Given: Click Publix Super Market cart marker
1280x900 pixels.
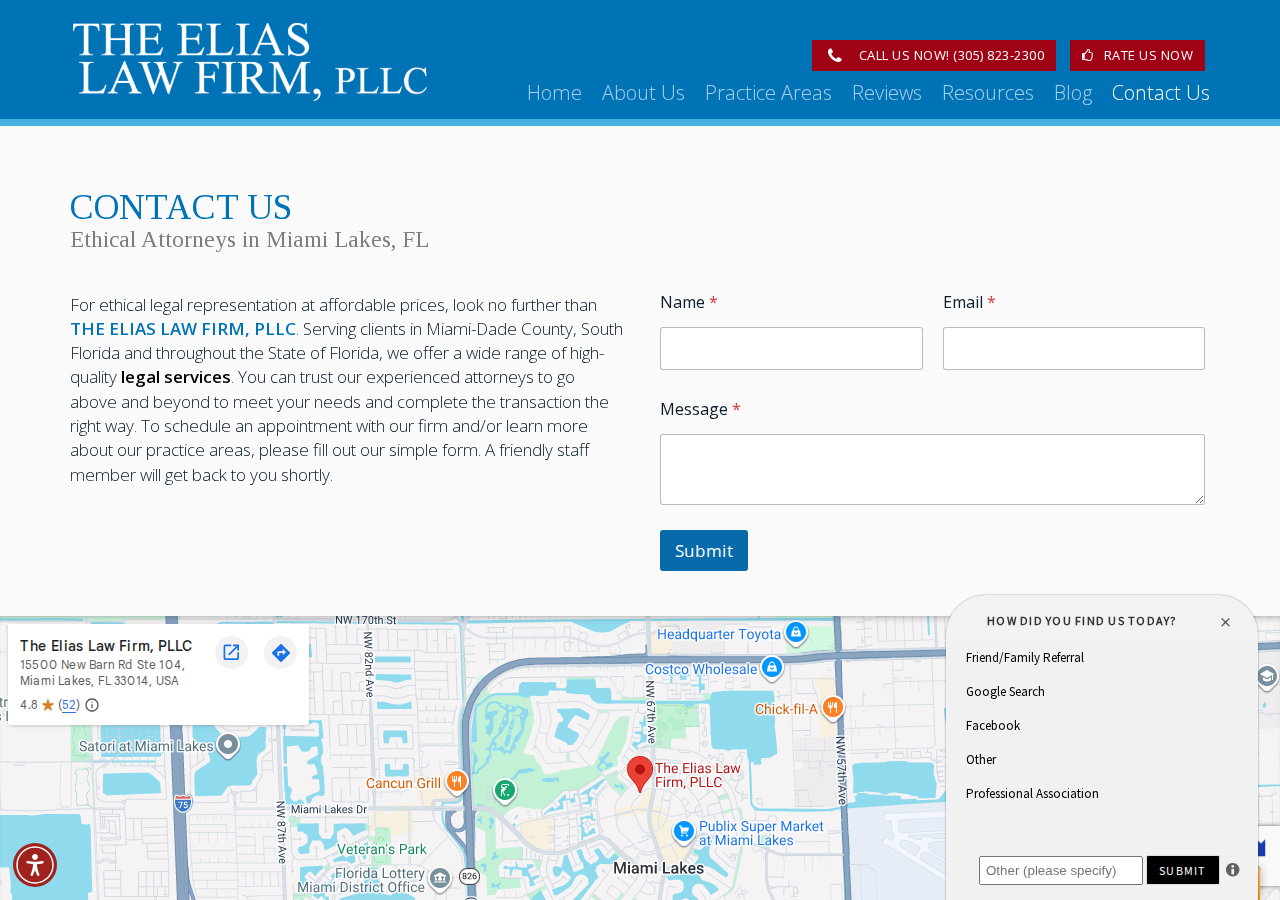Looking at the screenshot, I should click(x=683, y=831).
